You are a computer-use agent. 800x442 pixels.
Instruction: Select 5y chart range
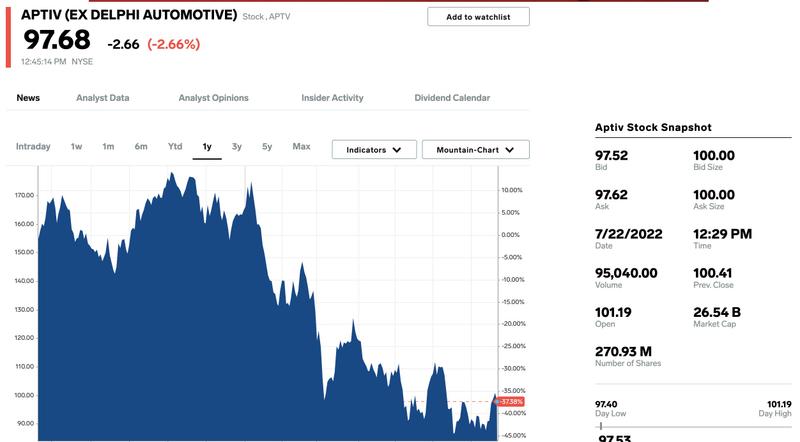(x=267, y=146)
